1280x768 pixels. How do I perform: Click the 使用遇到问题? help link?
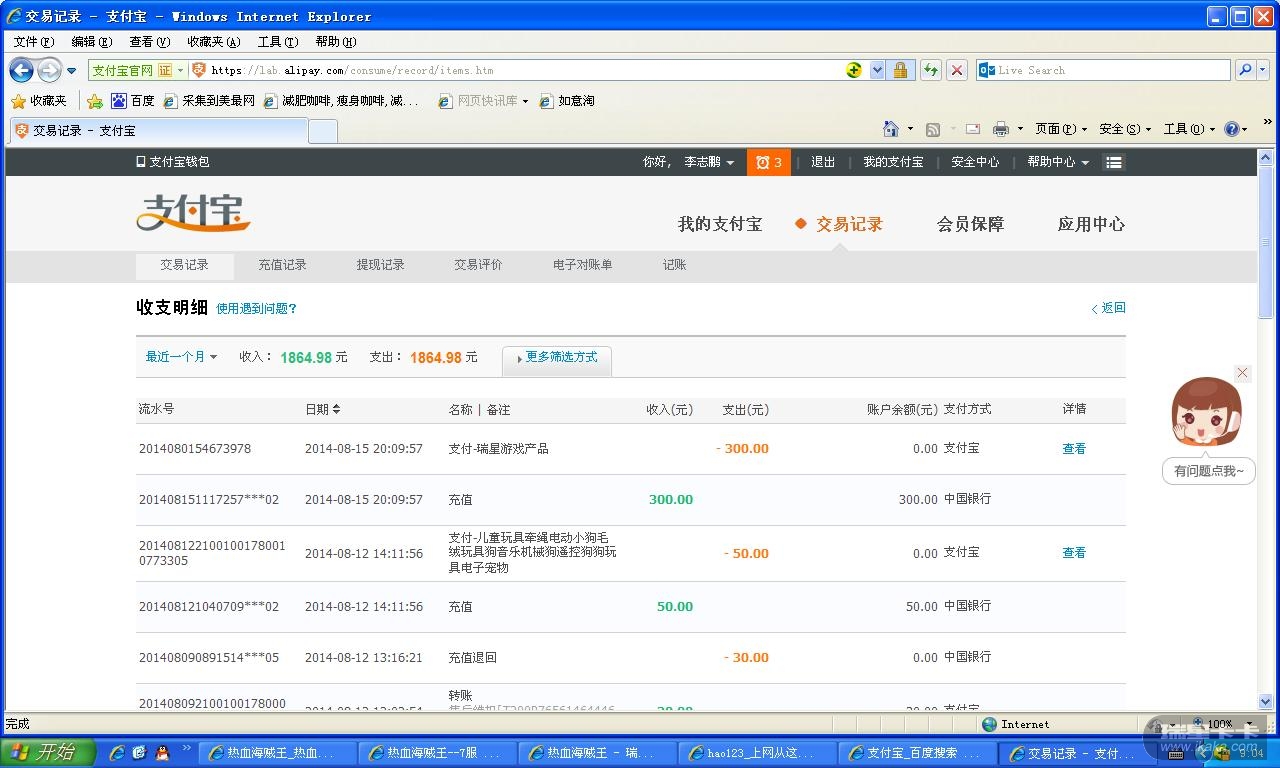pyautogui.click(x=256, y=309)
